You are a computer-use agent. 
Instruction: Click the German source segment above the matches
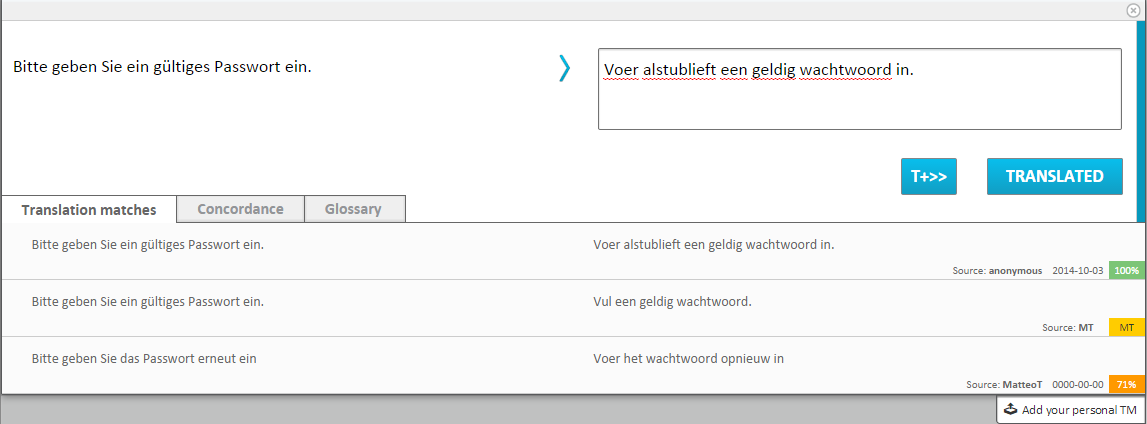point(162,68)
